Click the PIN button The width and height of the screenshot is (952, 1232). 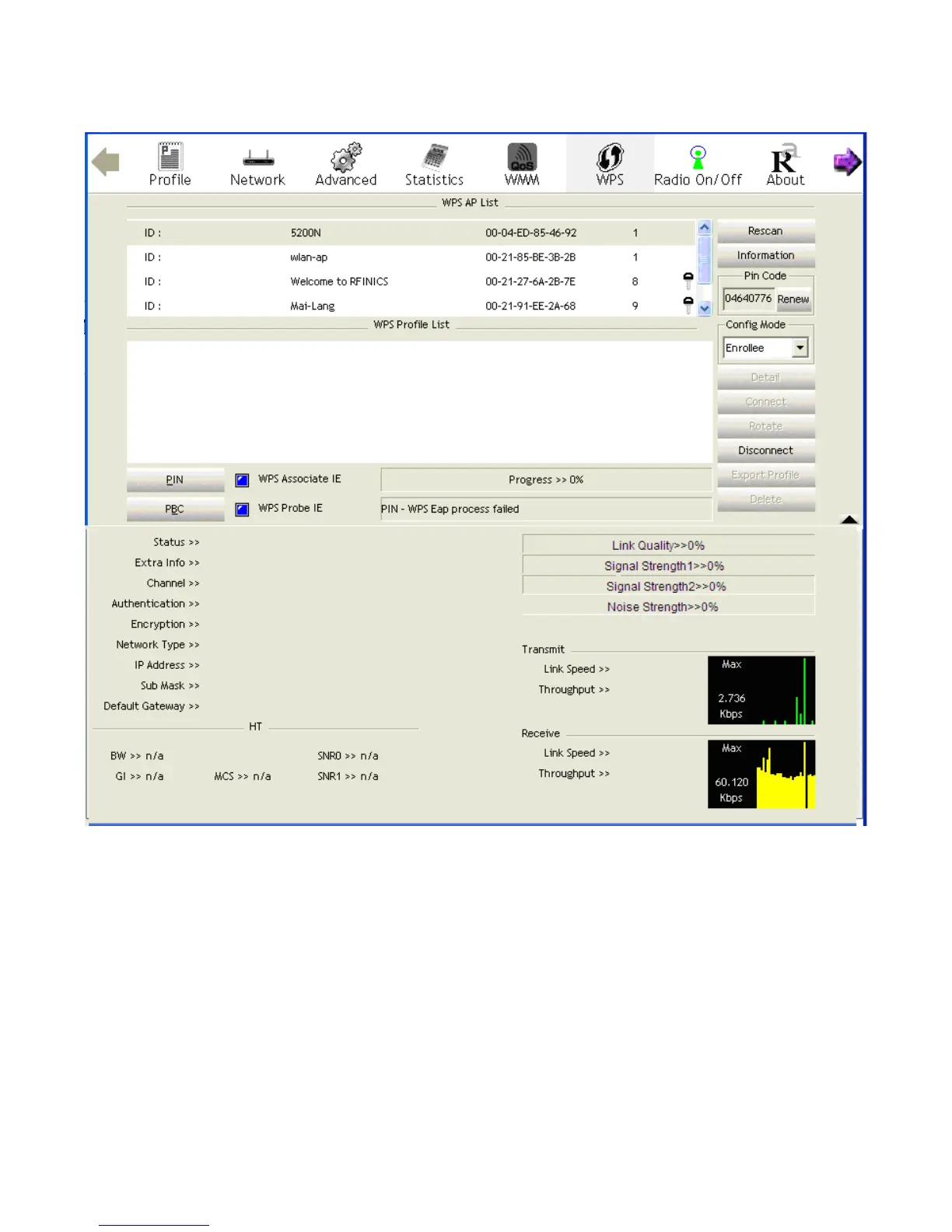coord(175,480)
